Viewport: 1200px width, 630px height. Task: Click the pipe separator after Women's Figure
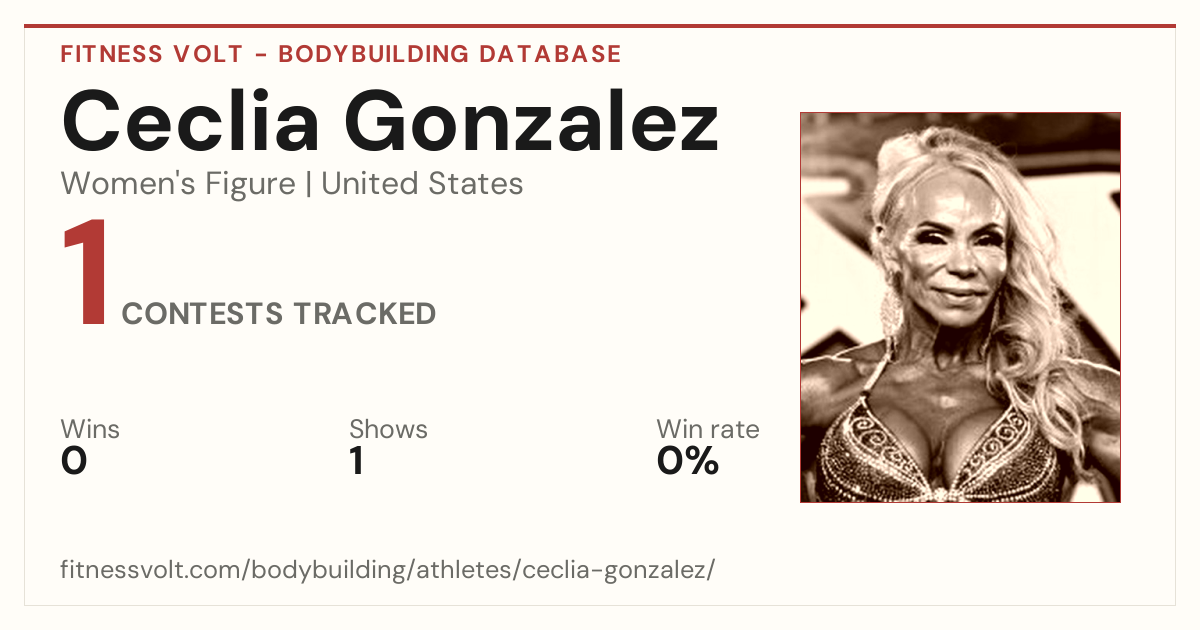[308, 184]
